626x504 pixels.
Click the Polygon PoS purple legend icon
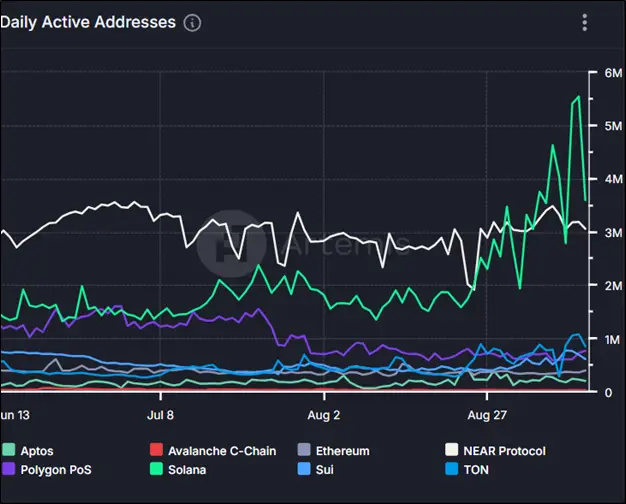[x=9, y=468]
